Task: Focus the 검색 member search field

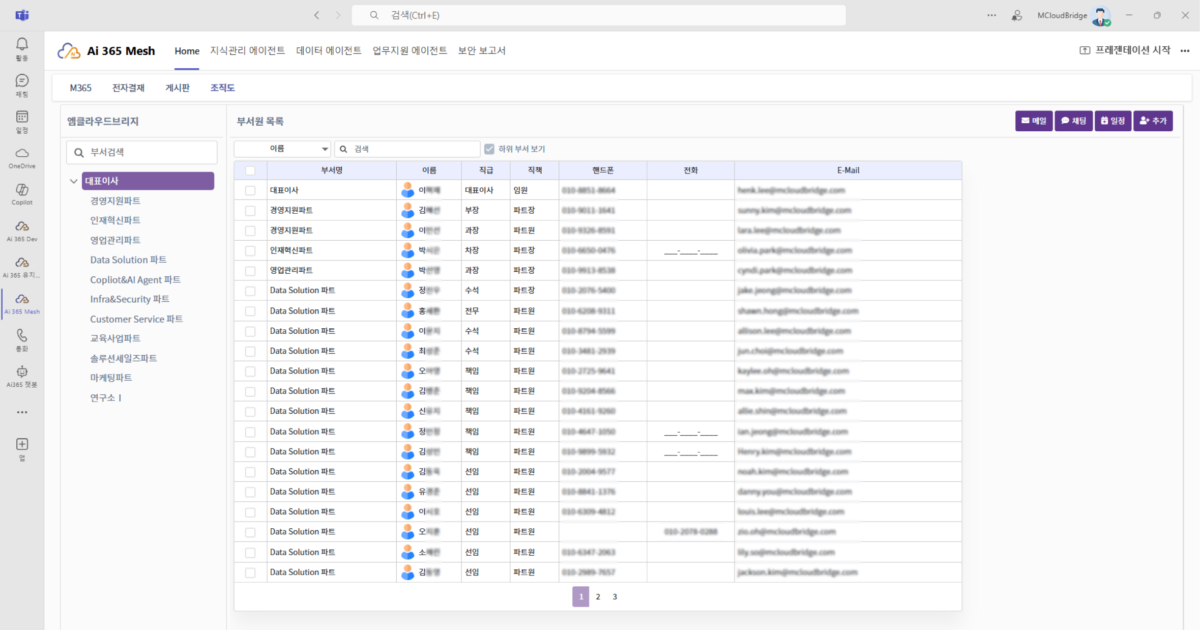Action: point(407,149)
